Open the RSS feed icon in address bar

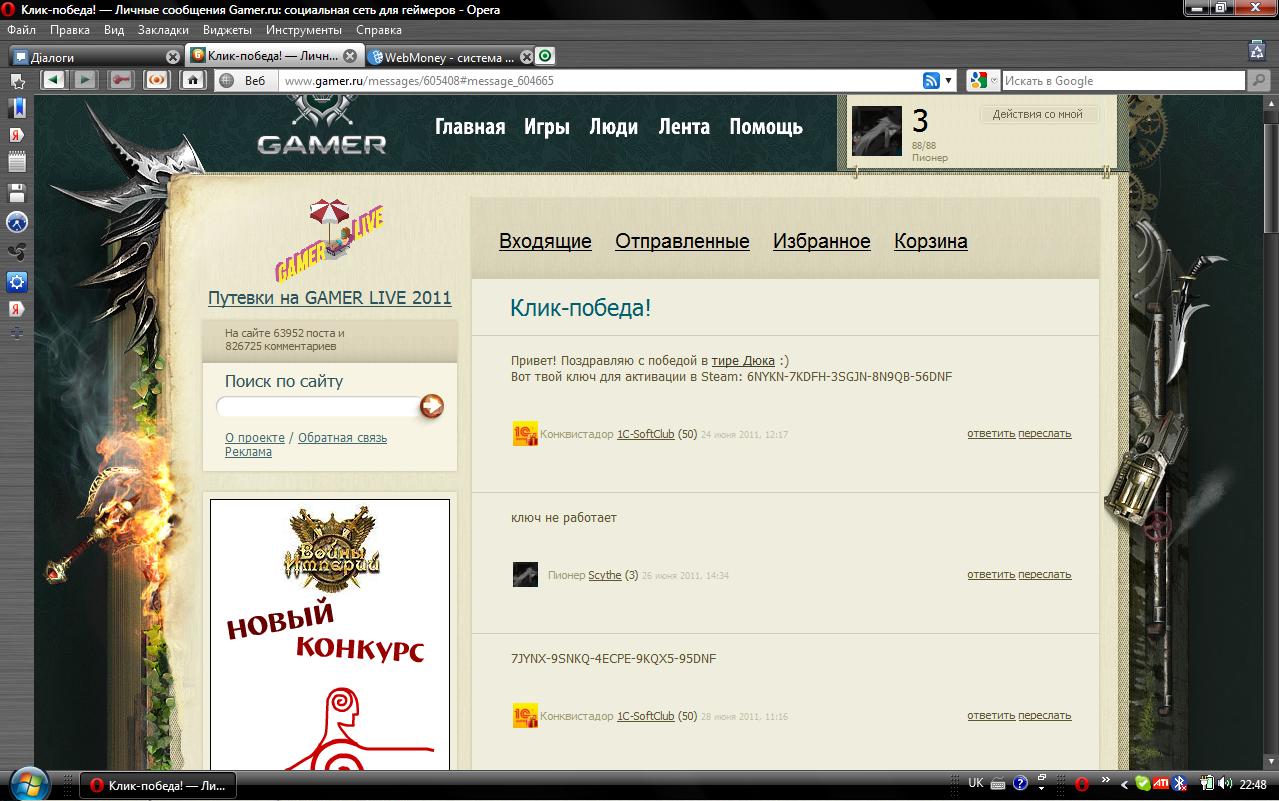pyautogui.click(x=930, y=81)
